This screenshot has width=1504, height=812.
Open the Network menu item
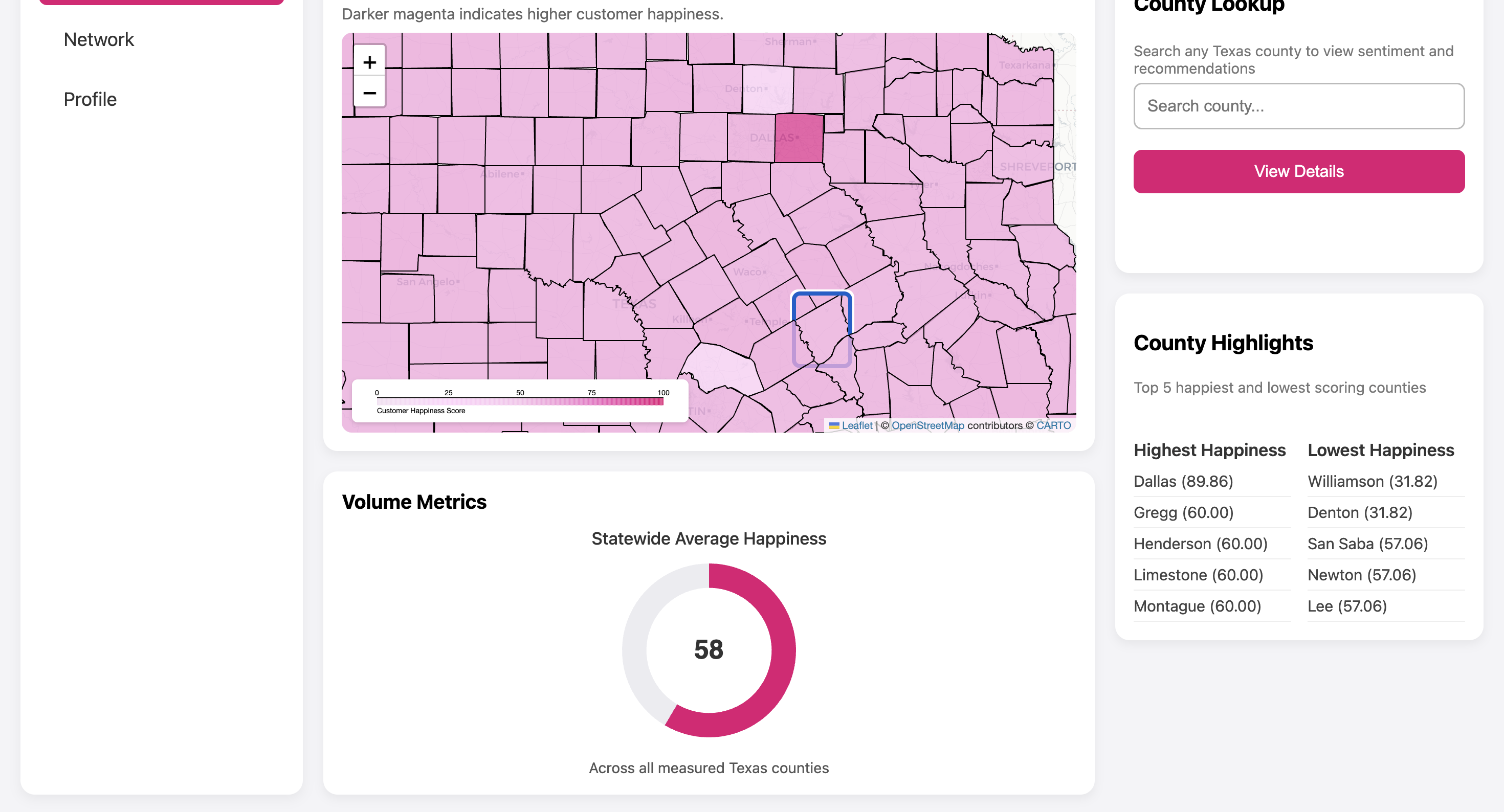click(x=99, y=40)
